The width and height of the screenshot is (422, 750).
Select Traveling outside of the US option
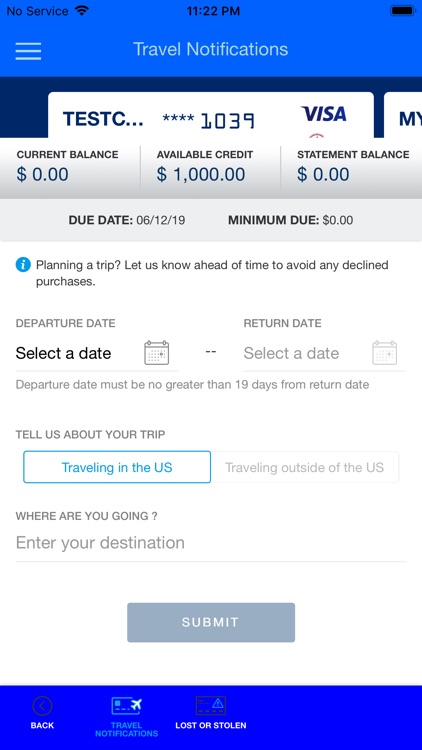click(305, 467)
